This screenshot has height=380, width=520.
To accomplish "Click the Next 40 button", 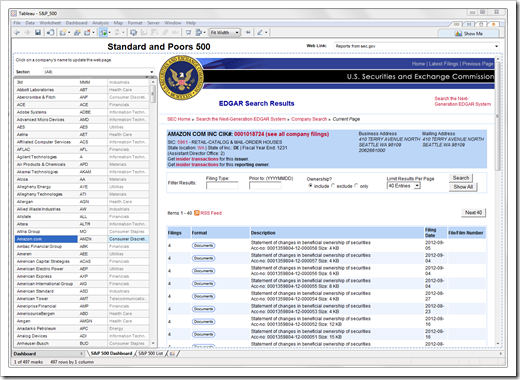I will click(x=473, y=213).
